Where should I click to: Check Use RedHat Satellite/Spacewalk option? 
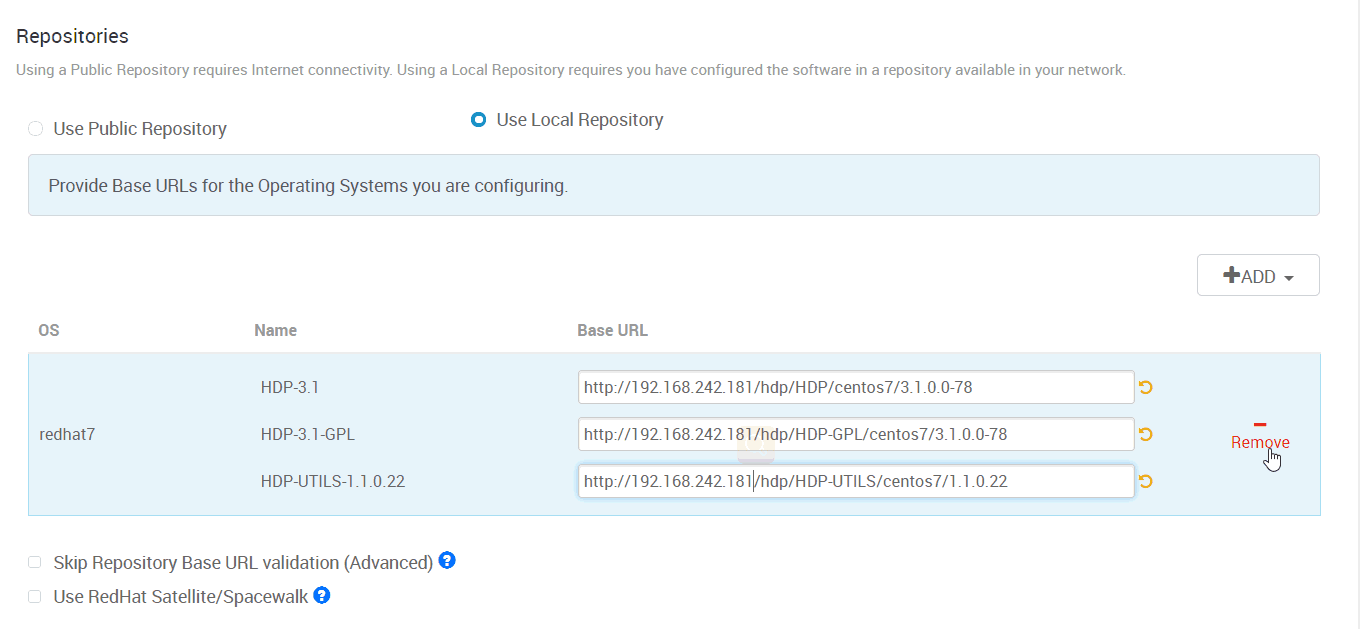(35, 597)
